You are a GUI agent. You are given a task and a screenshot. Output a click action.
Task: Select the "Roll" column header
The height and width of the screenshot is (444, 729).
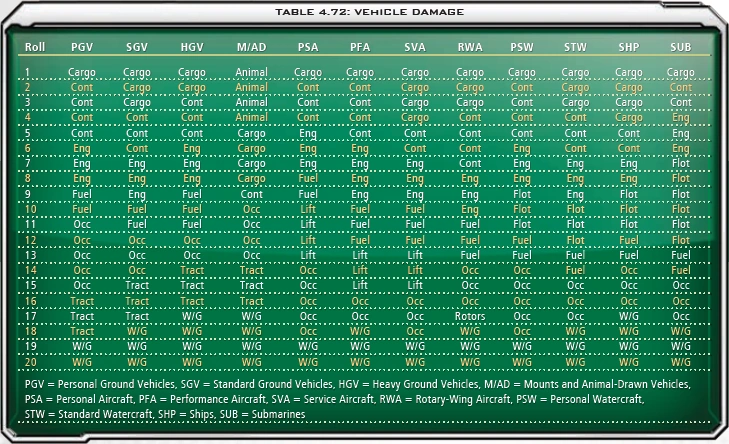[35, 47]
